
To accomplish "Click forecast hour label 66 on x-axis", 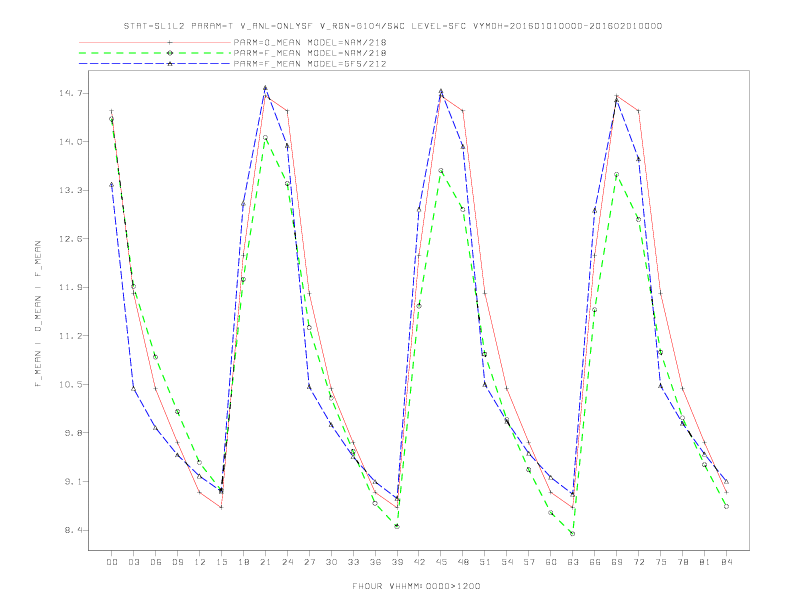I will point(595,562).
